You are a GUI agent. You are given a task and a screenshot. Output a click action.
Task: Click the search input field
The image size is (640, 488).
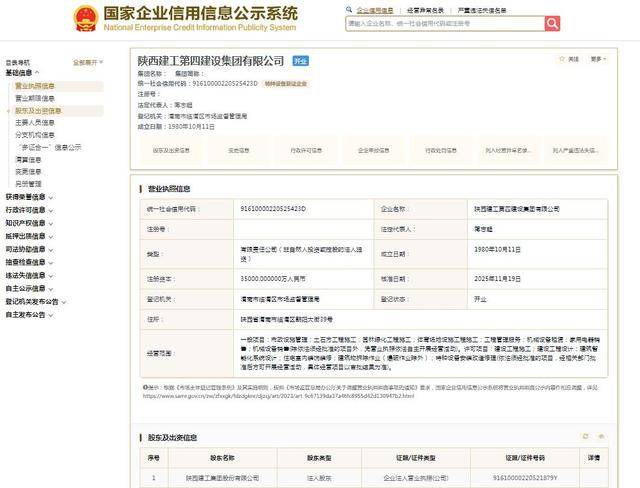[x=445, y=24]
